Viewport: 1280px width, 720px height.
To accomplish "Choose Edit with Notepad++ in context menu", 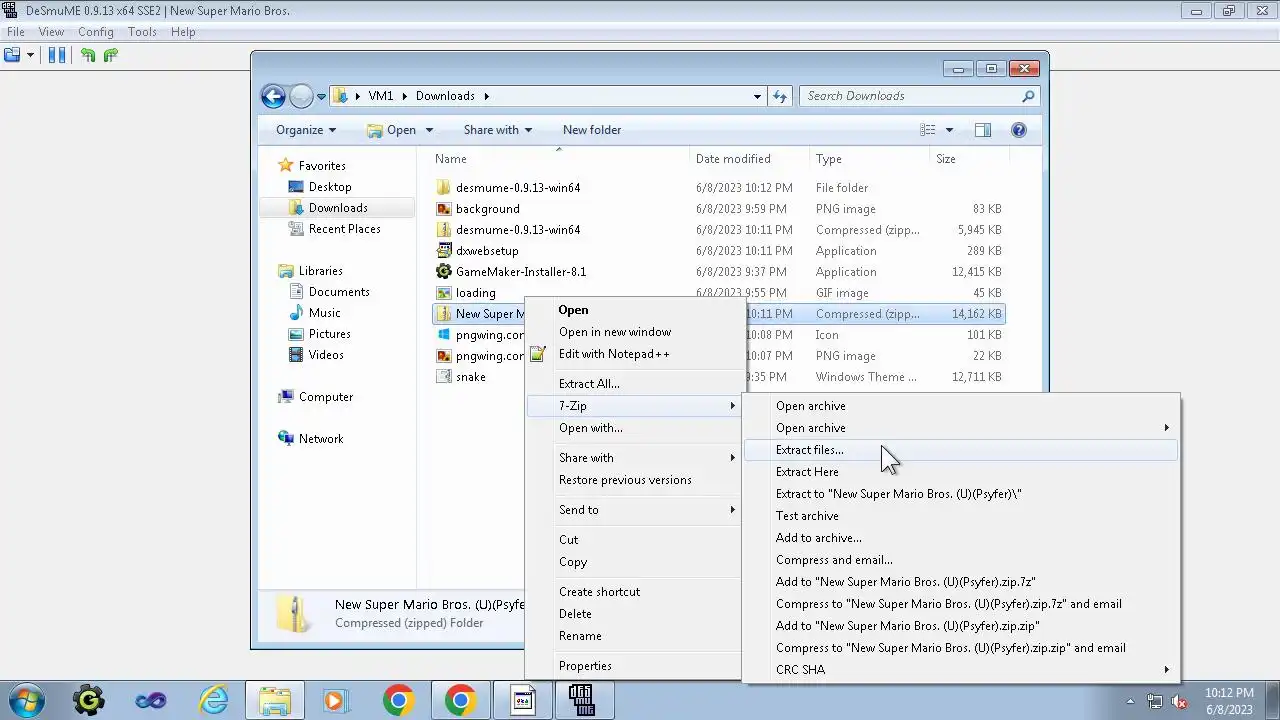I will pyautogui.click(x=635, y=354).
